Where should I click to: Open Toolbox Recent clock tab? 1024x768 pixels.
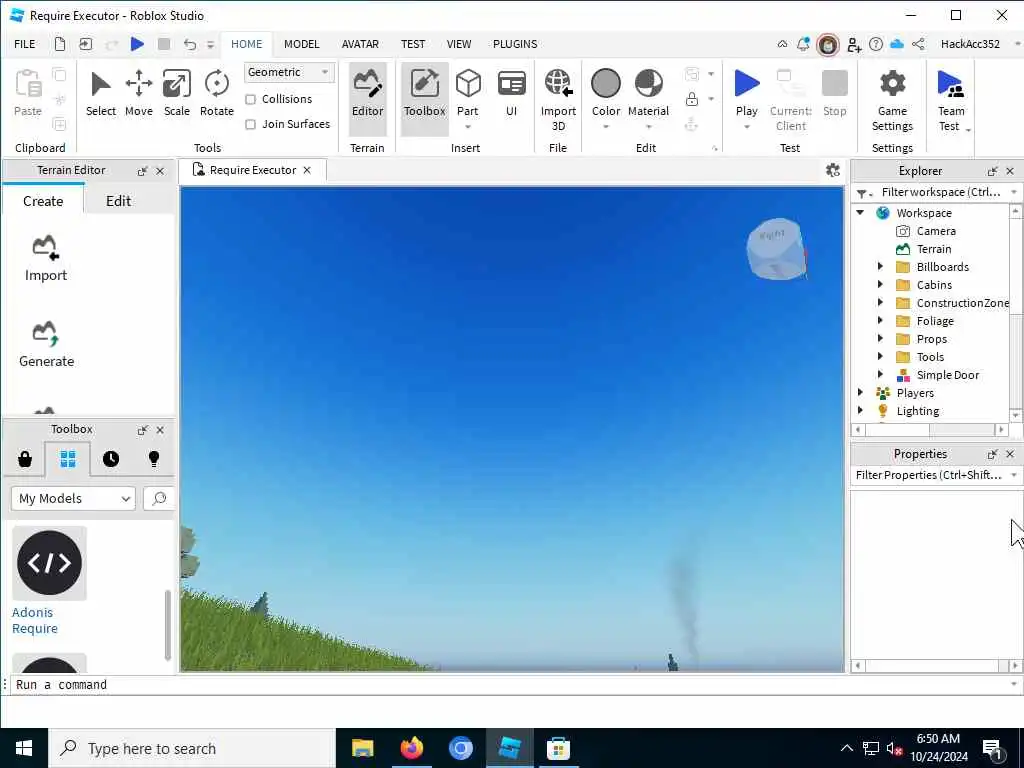pos(111,459)
